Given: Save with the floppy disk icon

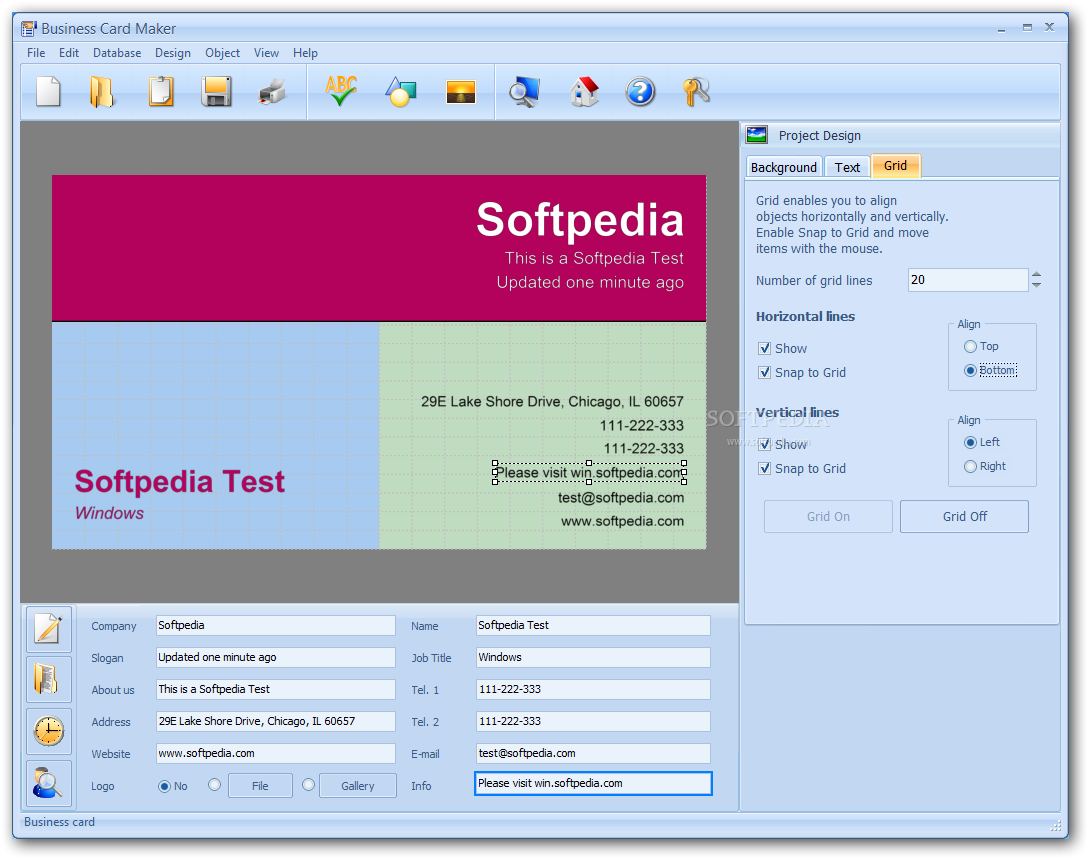Looking at the screenshot, I should [216, 92].
